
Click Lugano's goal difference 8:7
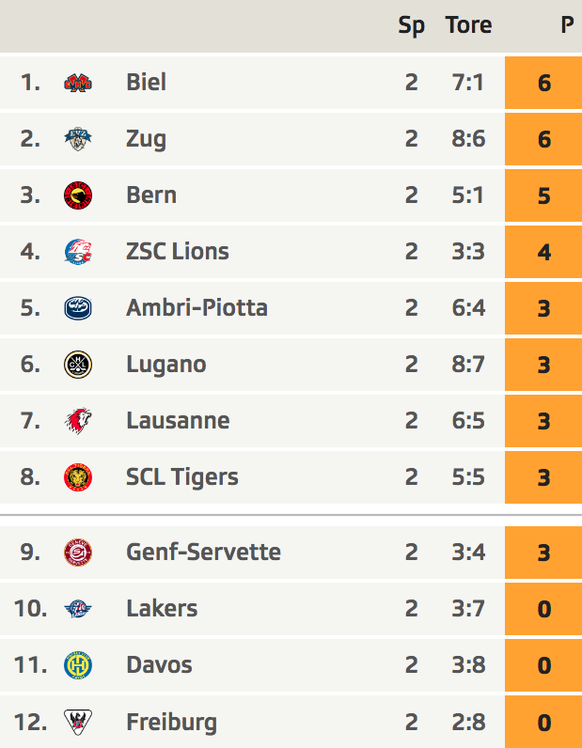[468, 364]
